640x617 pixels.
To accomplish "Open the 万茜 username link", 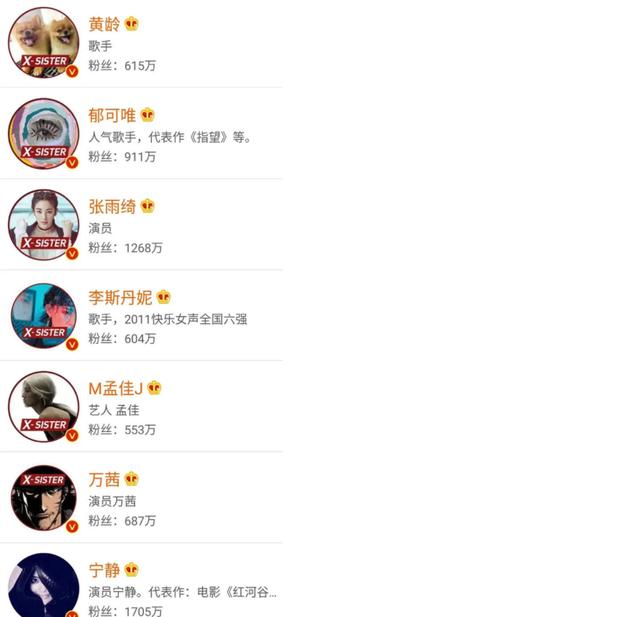I will click(104, 479).
